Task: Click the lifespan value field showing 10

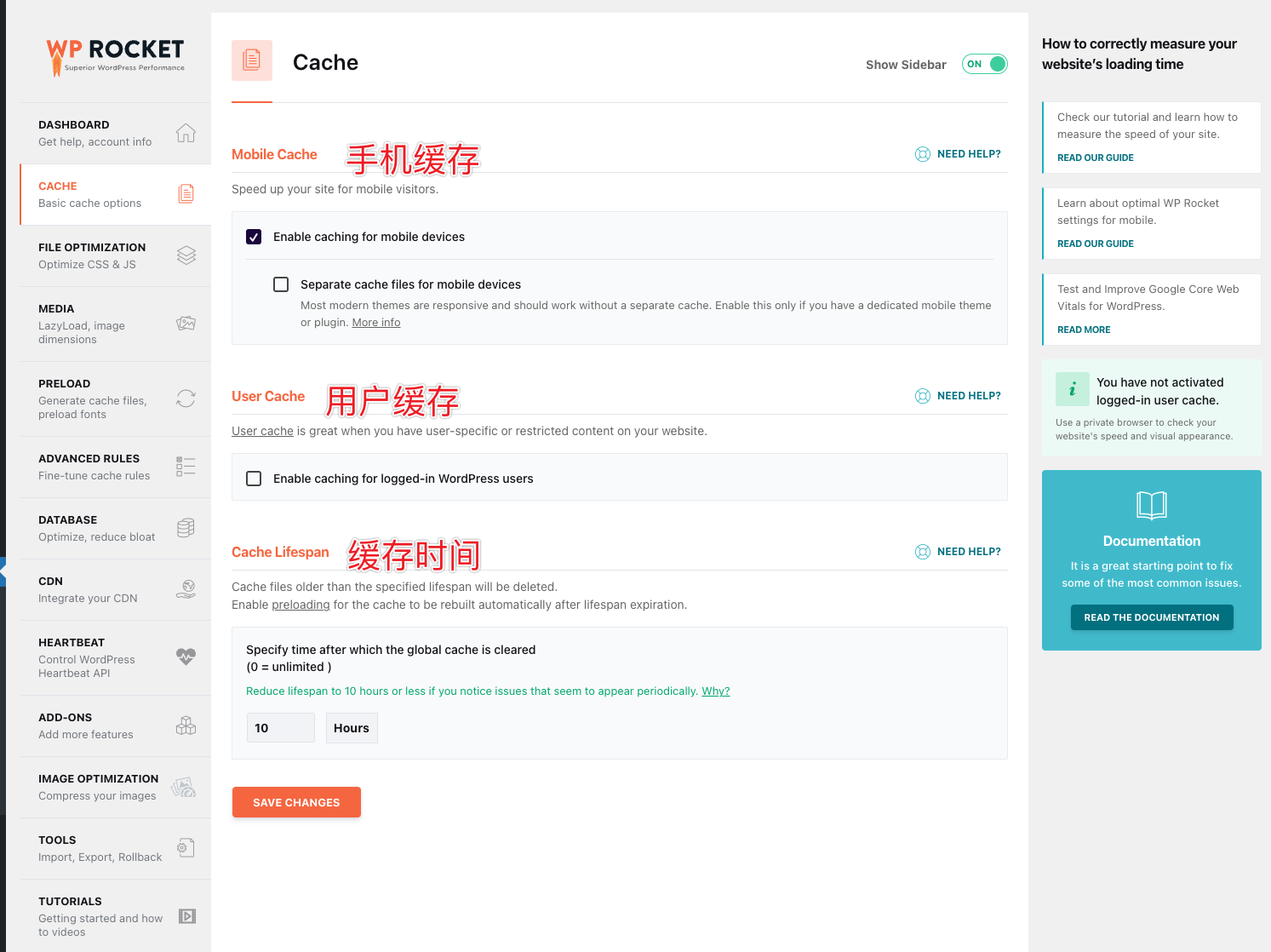Action: pos(281,728)
